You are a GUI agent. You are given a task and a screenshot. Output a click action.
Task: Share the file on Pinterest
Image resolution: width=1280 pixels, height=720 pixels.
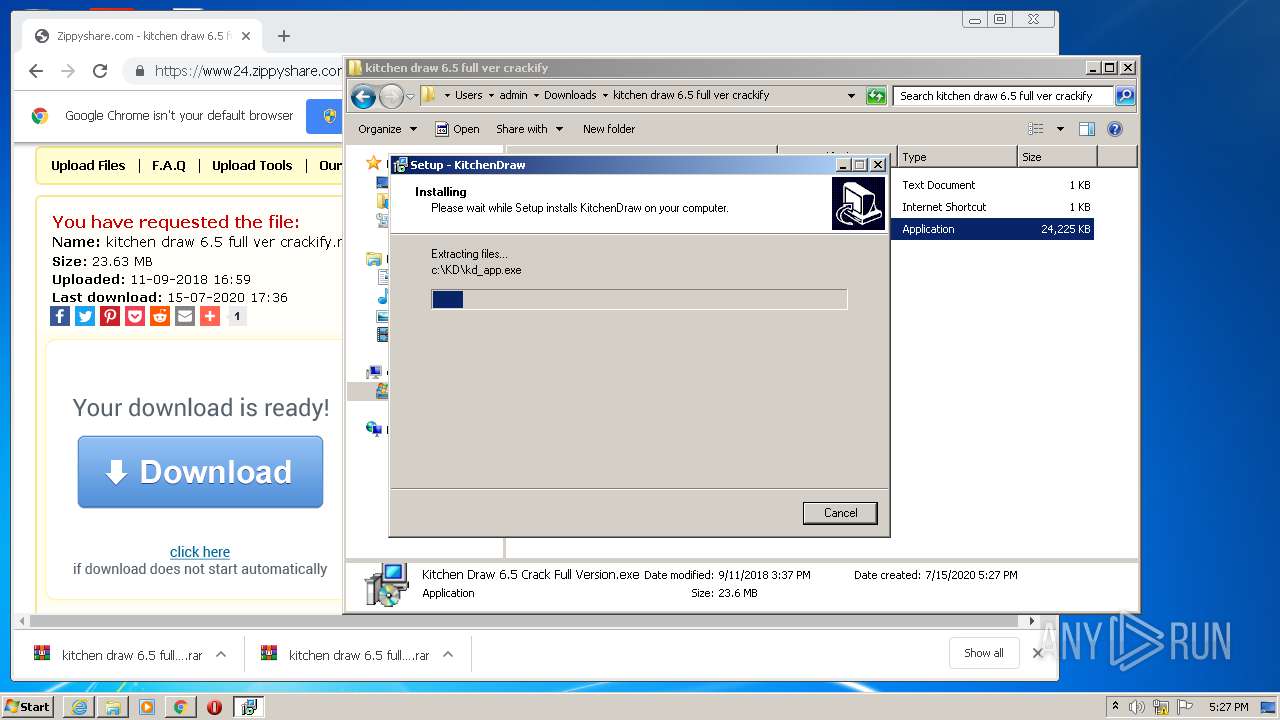click(110, 316)
